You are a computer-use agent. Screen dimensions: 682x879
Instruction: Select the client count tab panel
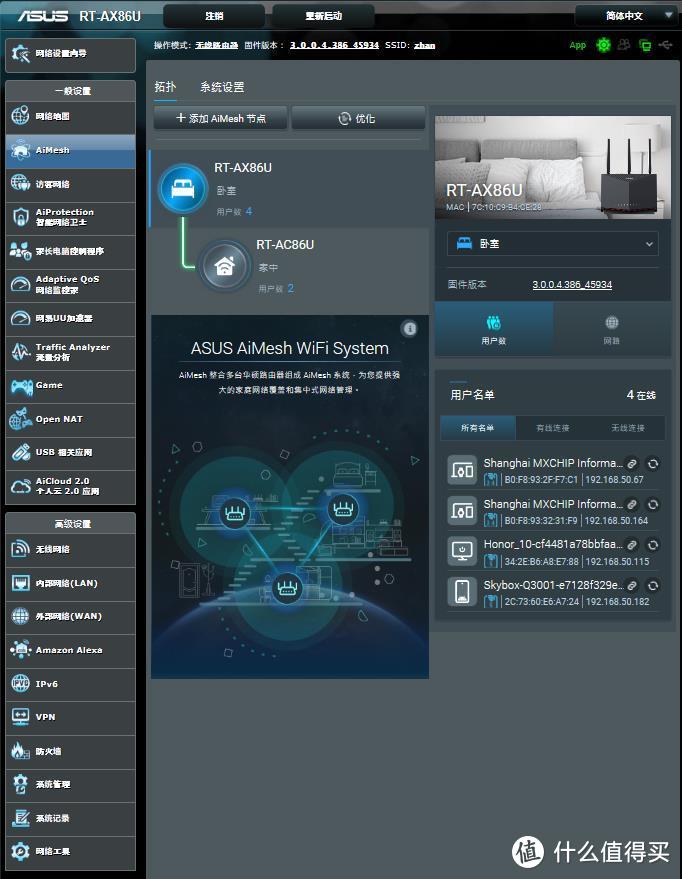tap(494, 330)
